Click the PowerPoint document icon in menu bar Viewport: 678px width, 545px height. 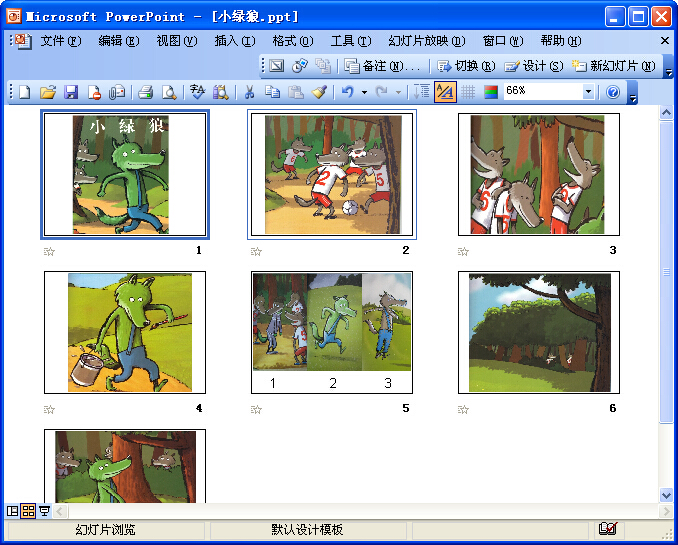click(x=22, y=41)
